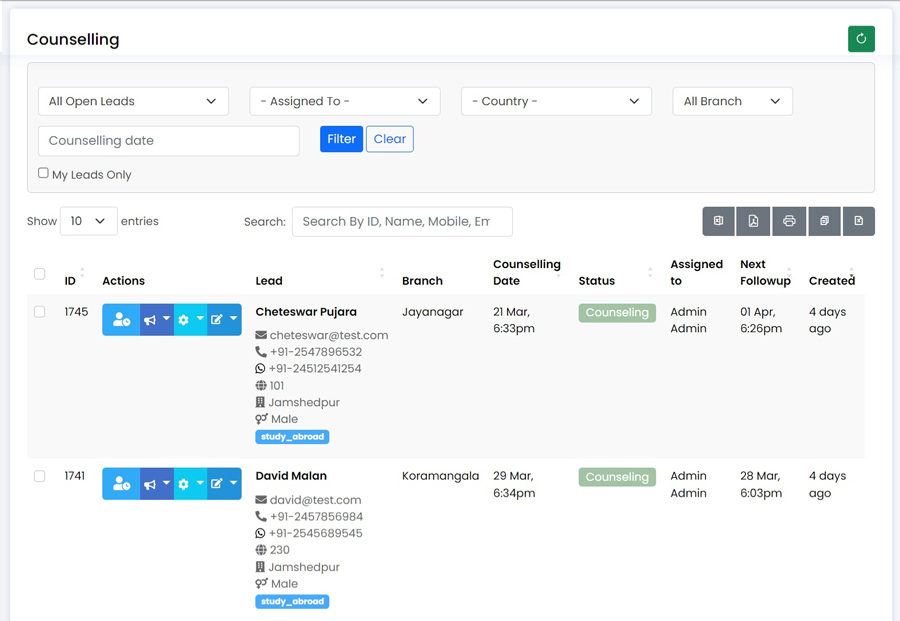900x621 pixels.
Task: Focus the search leads input
Action: tap(402, 222)
